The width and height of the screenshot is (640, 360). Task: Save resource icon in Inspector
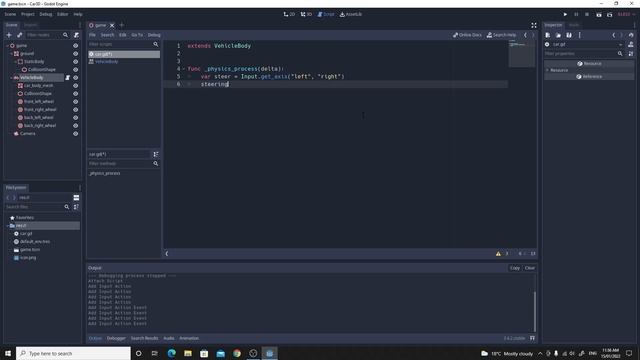569,35
